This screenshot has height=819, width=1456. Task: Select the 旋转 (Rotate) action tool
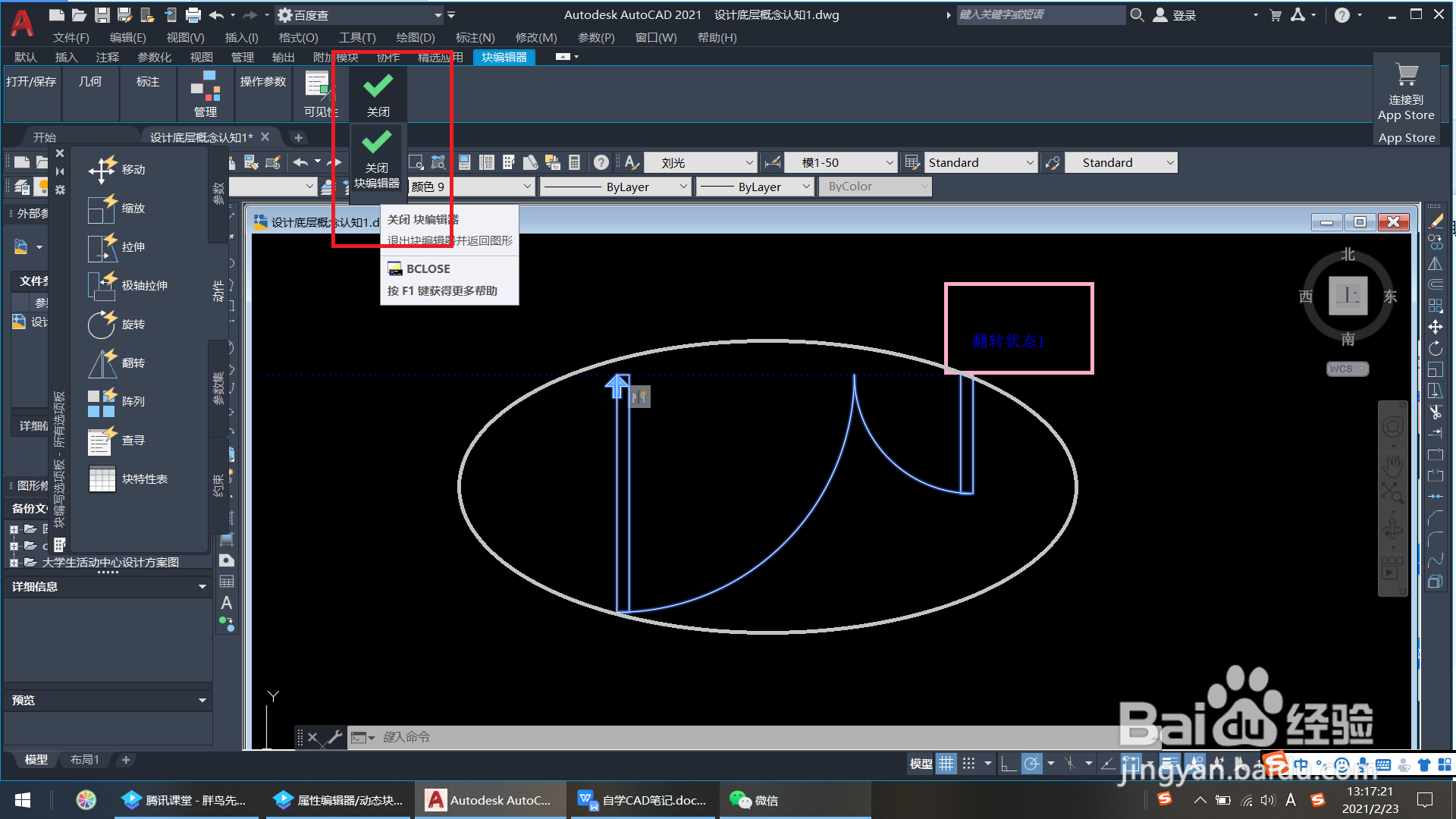tap(116, 324)
